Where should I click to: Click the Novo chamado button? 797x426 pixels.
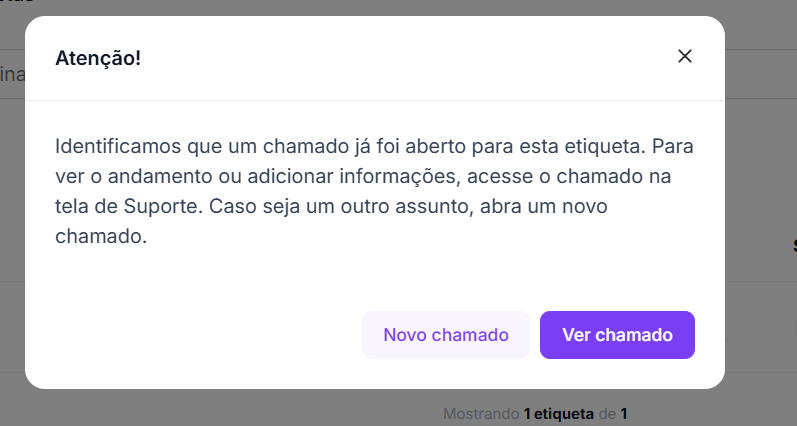pyautogui.click(x=445, y=335)
